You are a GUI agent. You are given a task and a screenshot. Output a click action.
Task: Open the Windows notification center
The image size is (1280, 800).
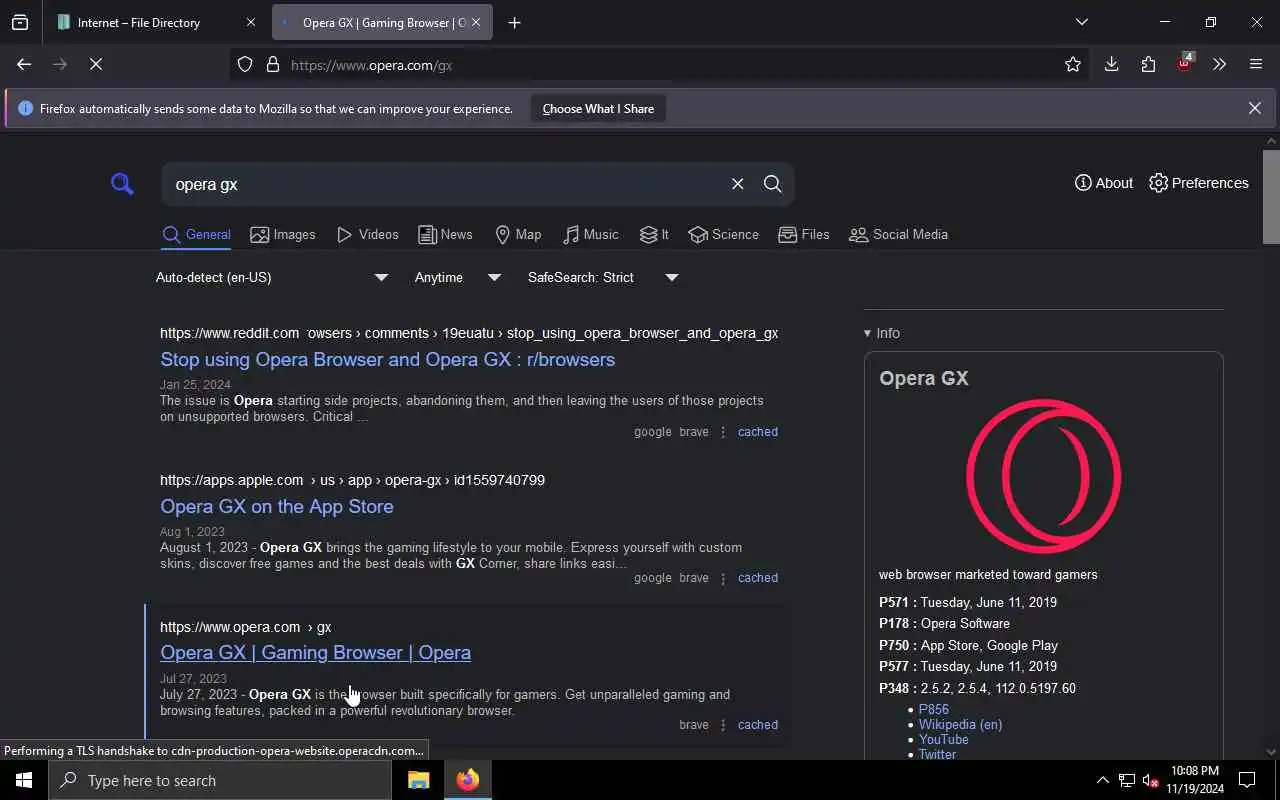1247,780
